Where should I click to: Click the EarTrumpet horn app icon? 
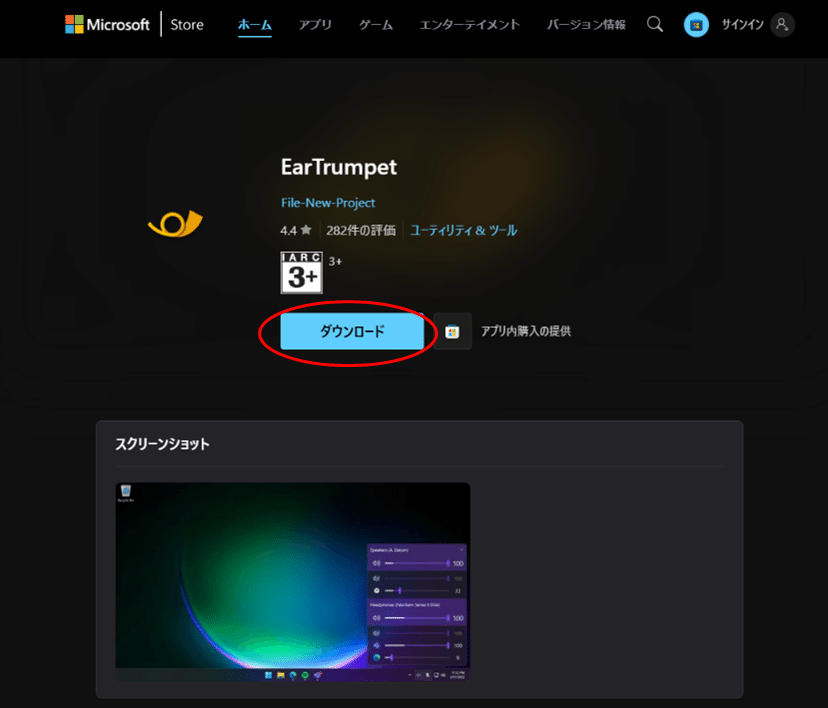coord(175,224)
